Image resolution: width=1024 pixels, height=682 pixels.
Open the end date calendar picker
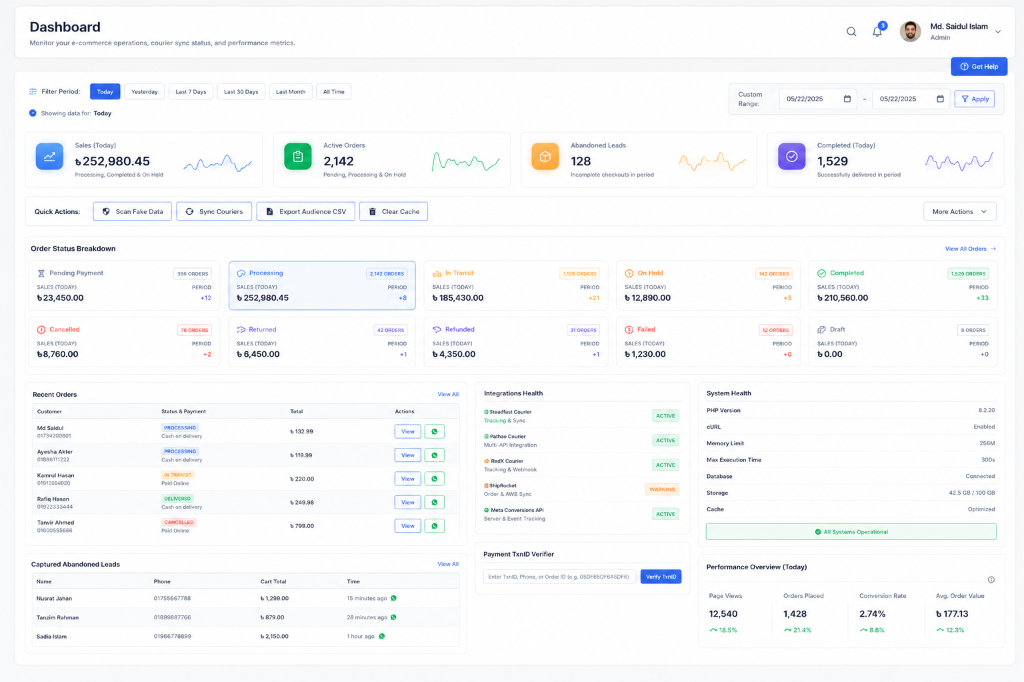(x=940, y=99)
